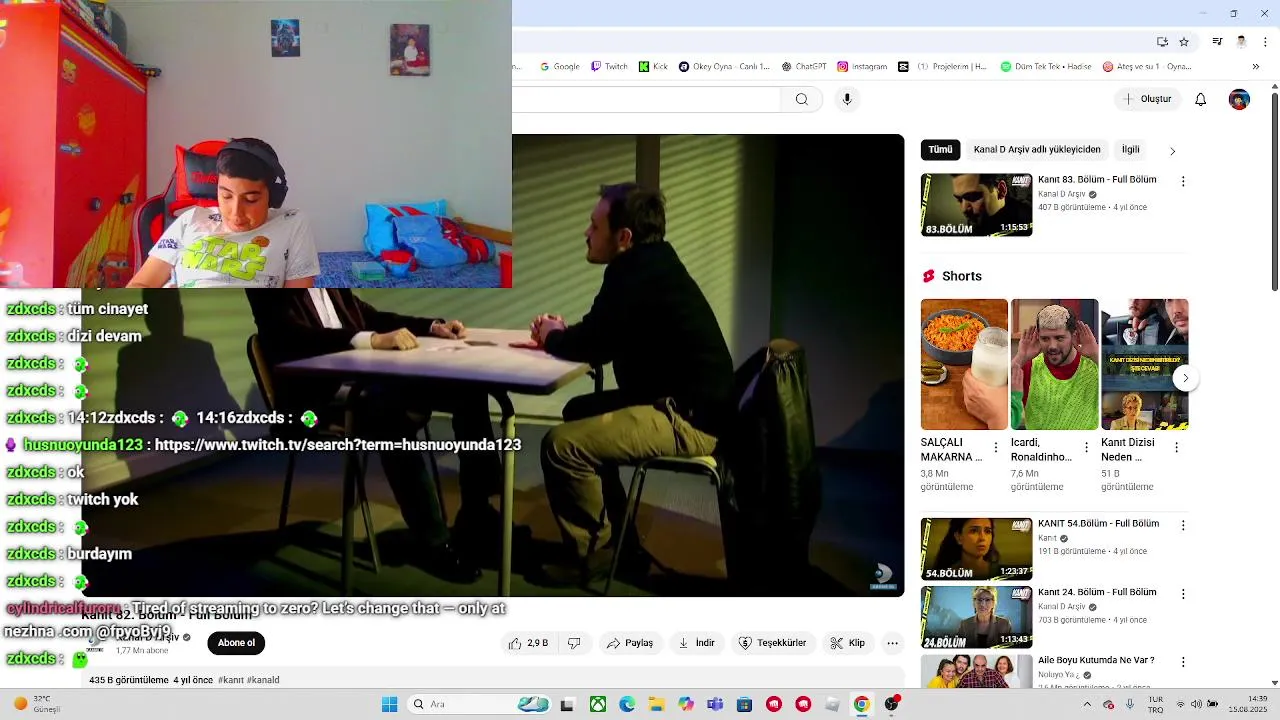1280x720 pixels.
Task: Open Kanıt 83. Bölüm video thumbnail
Action: pyautogui.click(x=976, y=205)
